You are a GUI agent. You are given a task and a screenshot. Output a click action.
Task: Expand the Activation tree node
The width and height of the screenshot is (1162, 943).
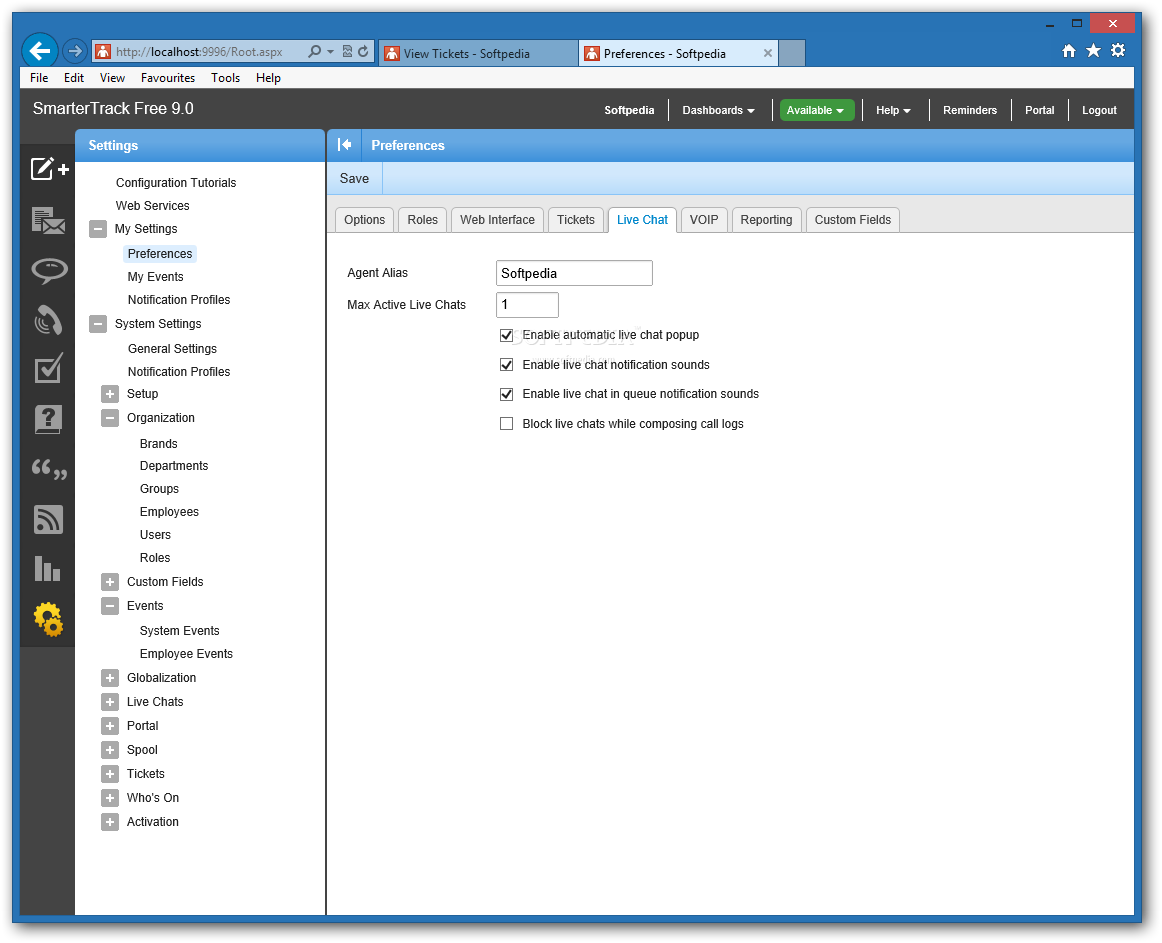[x=110, y=821]
